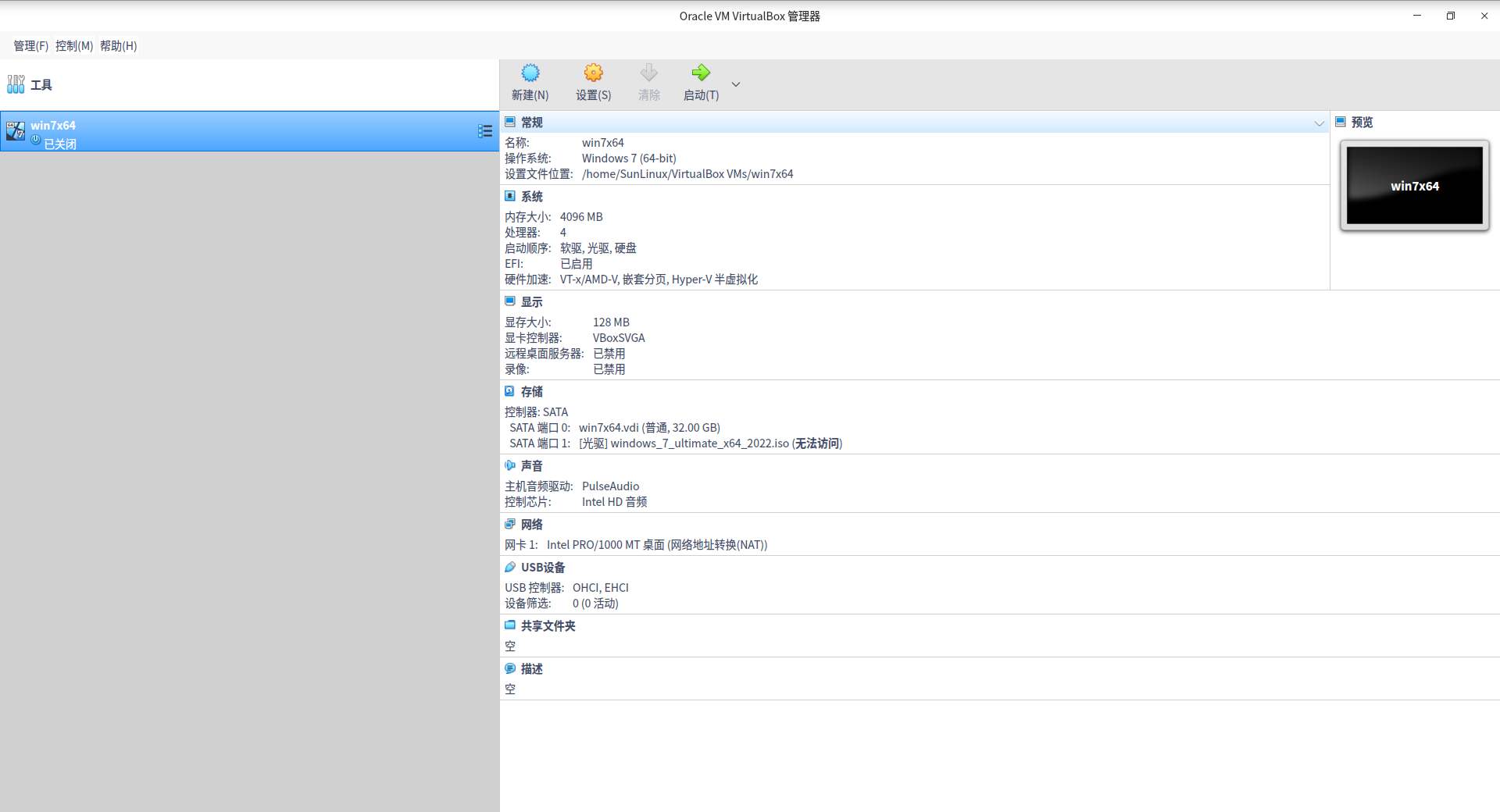Screen dimensions: 1500x812
Task: Open the win7x64 machine tools menu icon
Action: [485, 131]
